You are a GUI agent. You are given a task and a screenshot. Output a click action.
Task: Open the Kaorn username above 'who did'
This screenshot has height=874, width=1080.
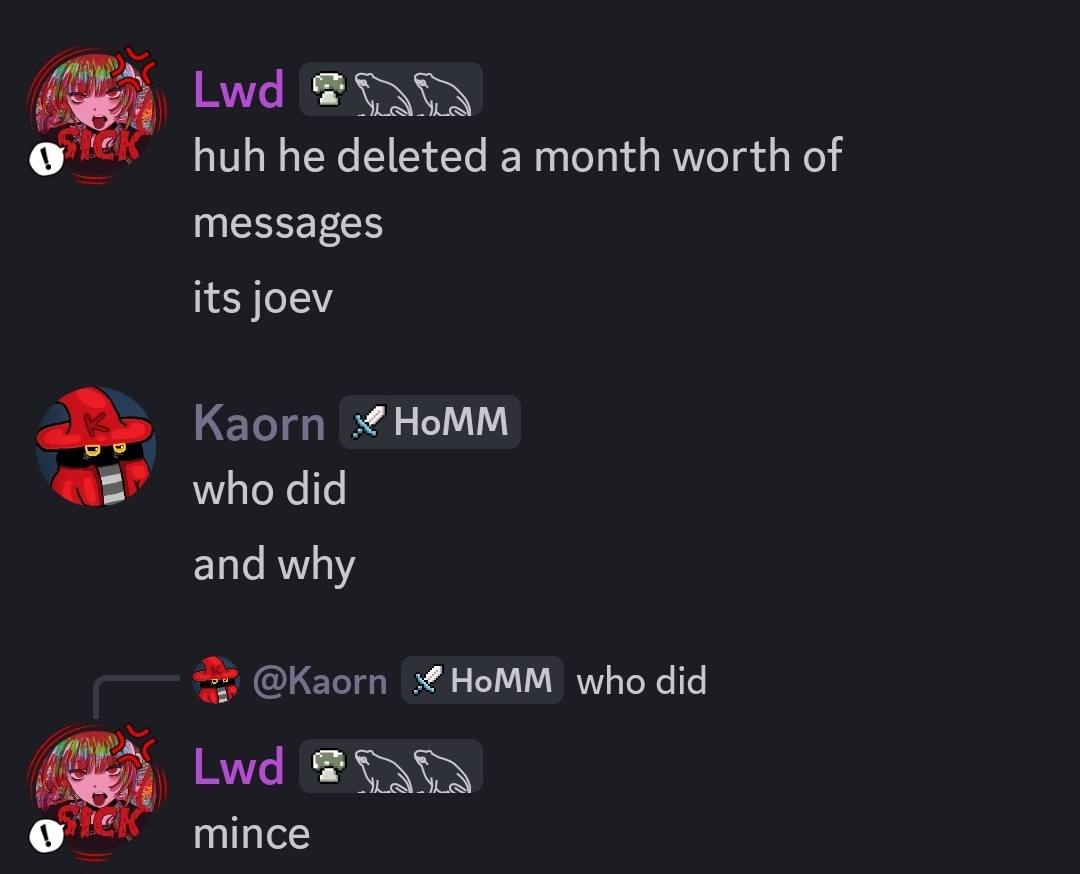point(259,422)
